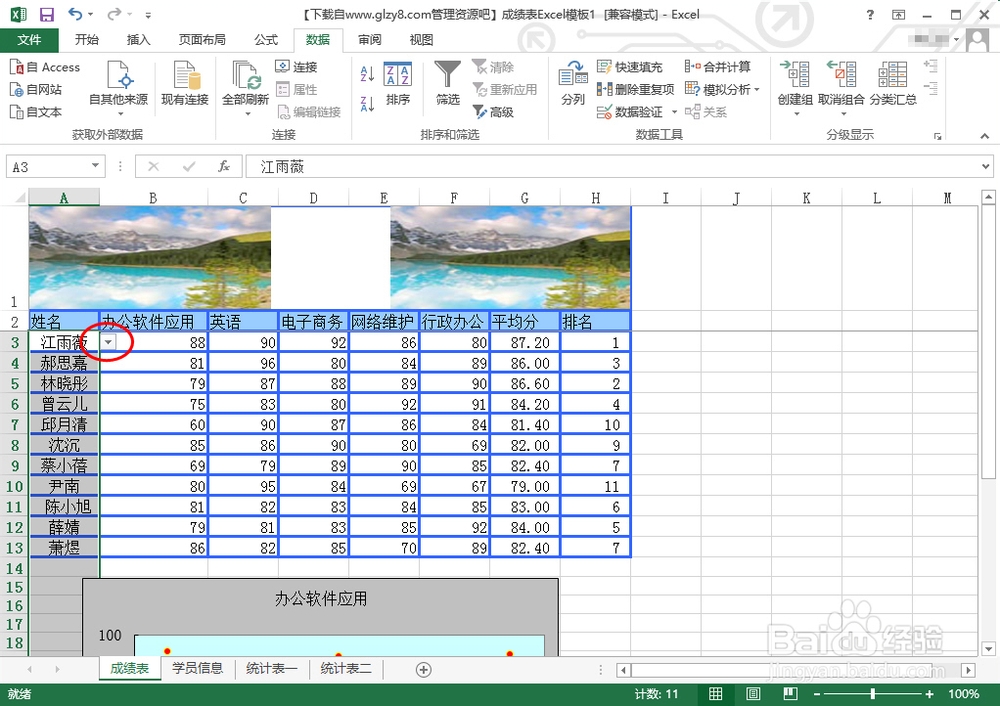Image resolution: width=1000 pixels, height=706 pixels.
Task: Click the 办公软件应用 chart title
Action: pyautogui.click(x=321, y=599)
